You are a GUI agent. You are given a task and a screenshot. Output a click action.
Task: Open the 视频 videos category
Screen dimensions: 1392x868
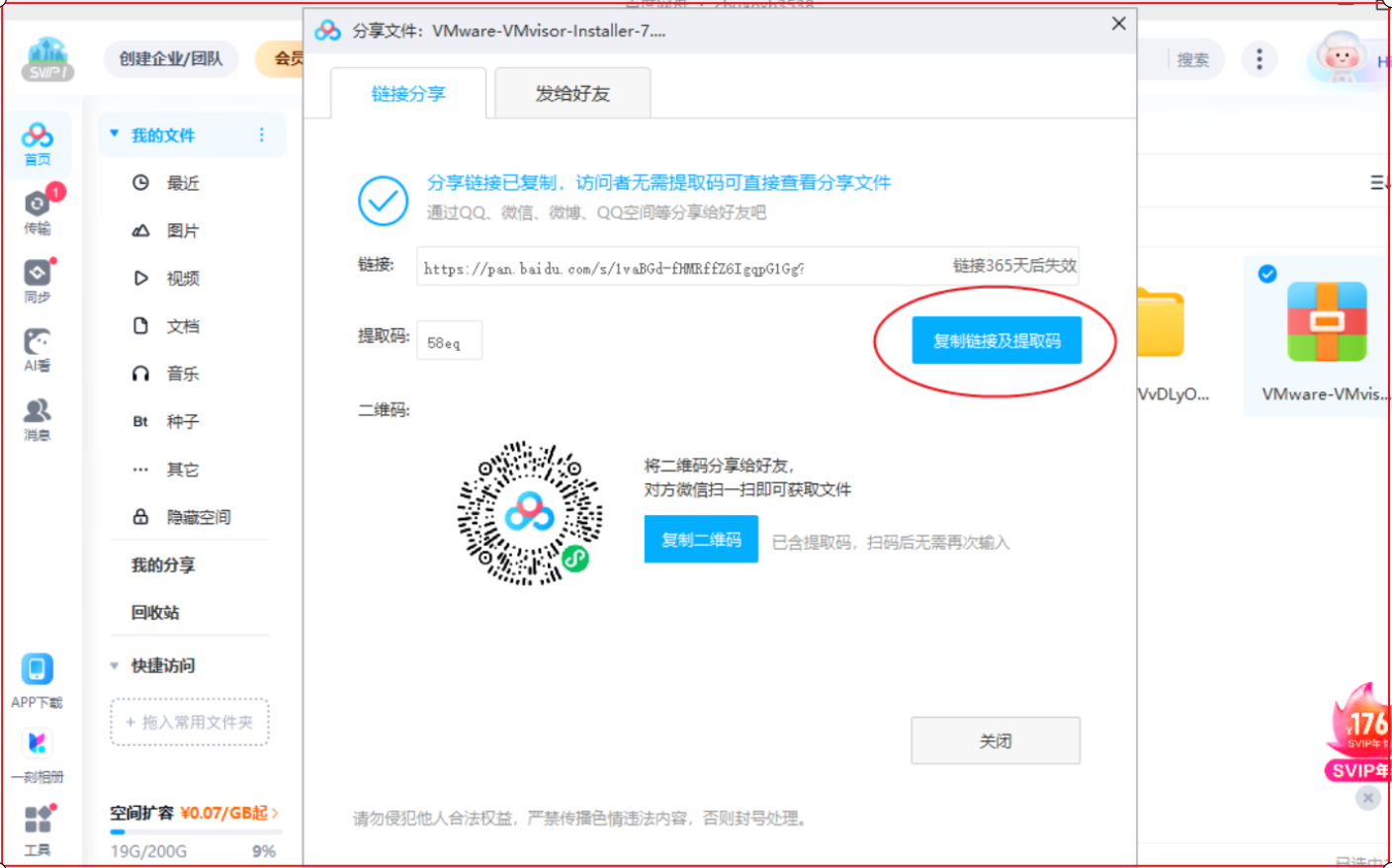183,278
